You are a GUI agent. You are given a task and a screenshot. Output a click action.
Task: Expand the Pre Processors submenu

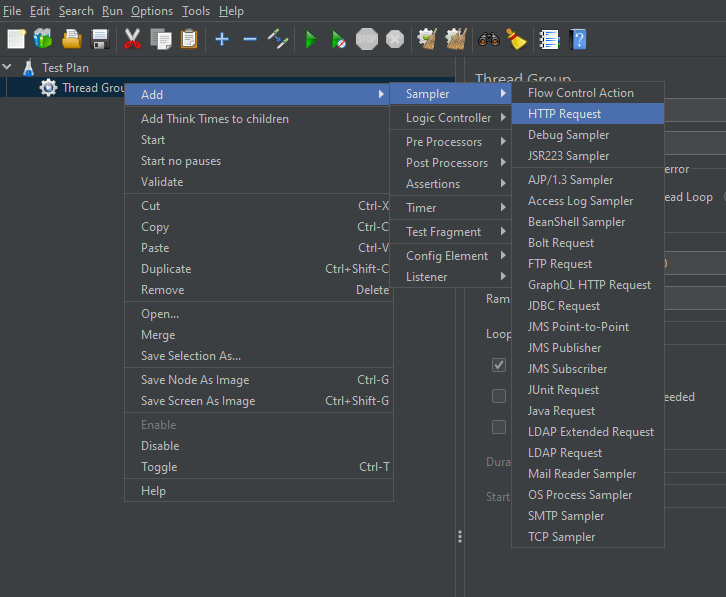[451, 142]
